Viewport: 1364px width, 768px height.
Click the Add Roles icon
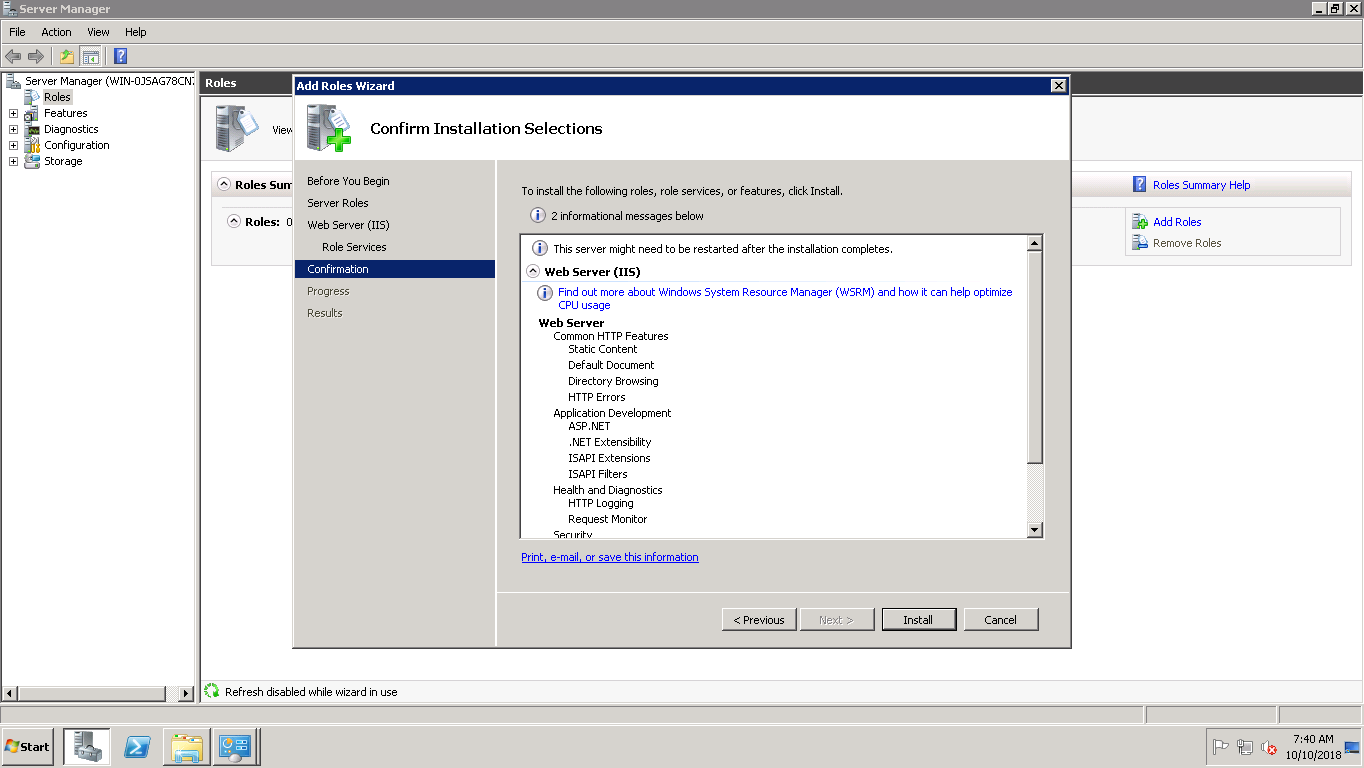point(1140,222)
